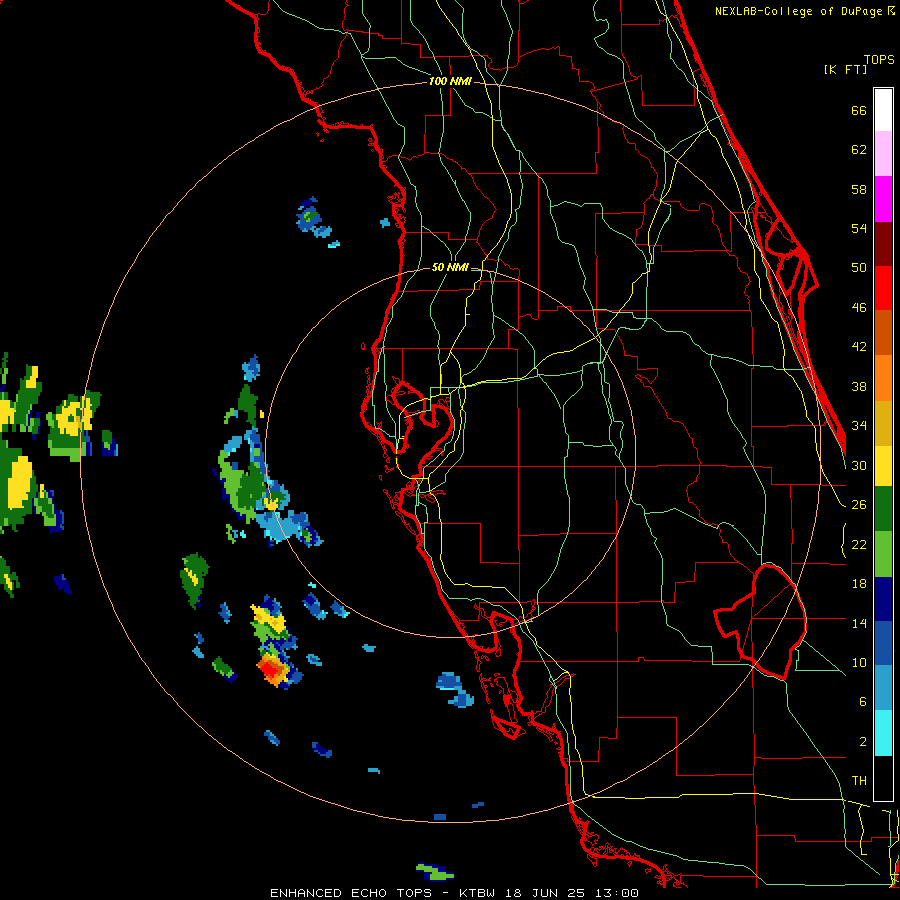Pick the gold legend color band

coord(883,423)
